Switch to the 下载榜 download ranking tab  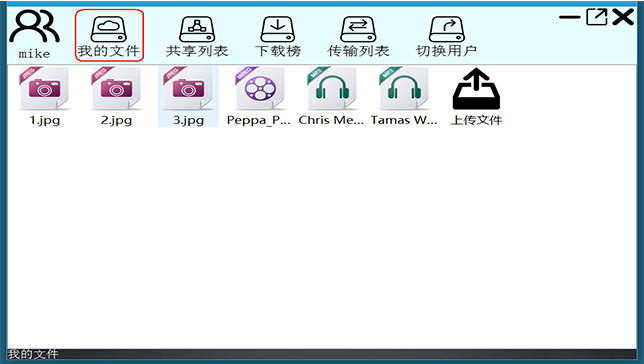278,37
